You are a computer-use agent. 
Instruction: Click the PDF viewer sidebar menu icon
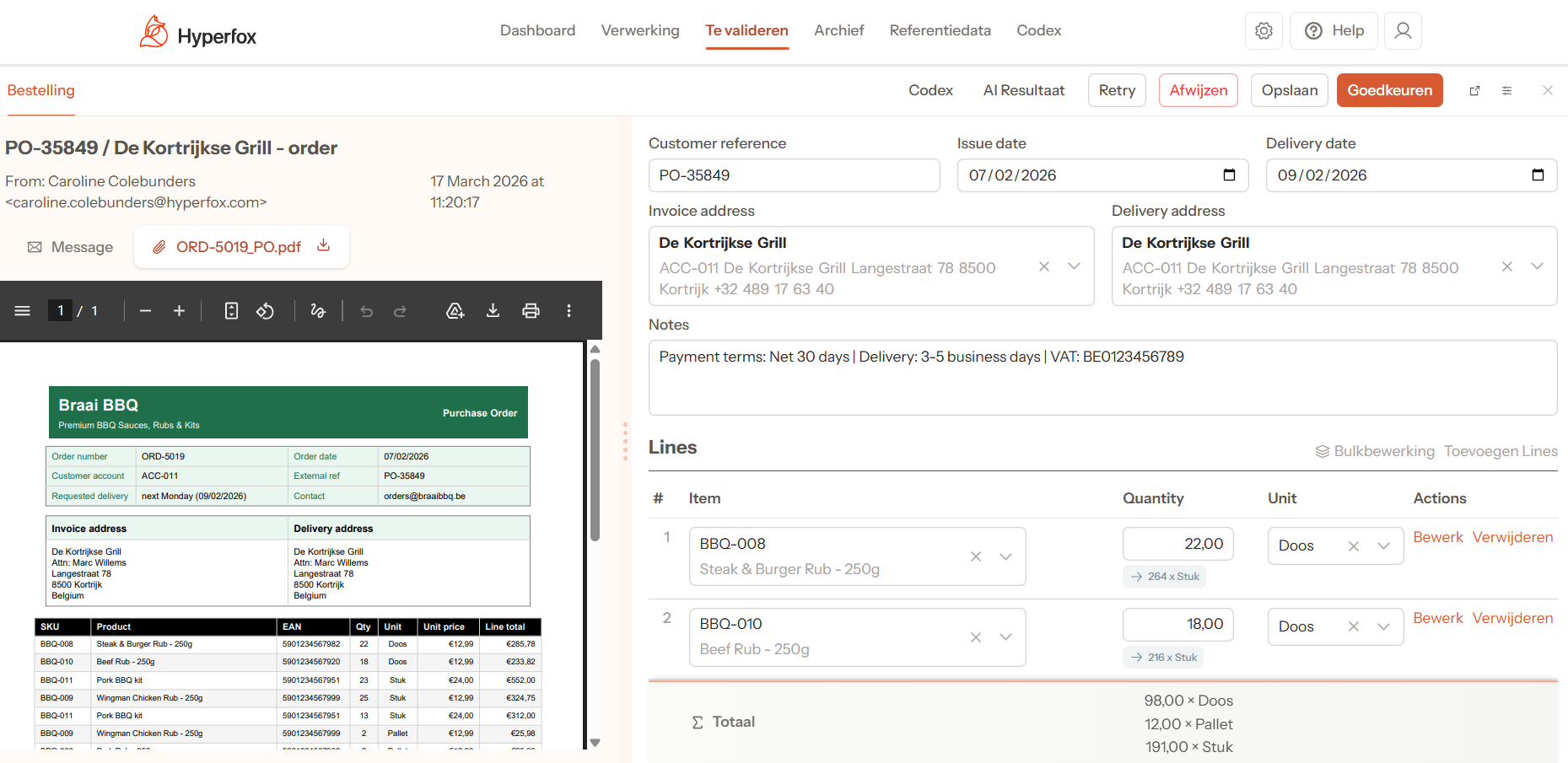(23, 311)
